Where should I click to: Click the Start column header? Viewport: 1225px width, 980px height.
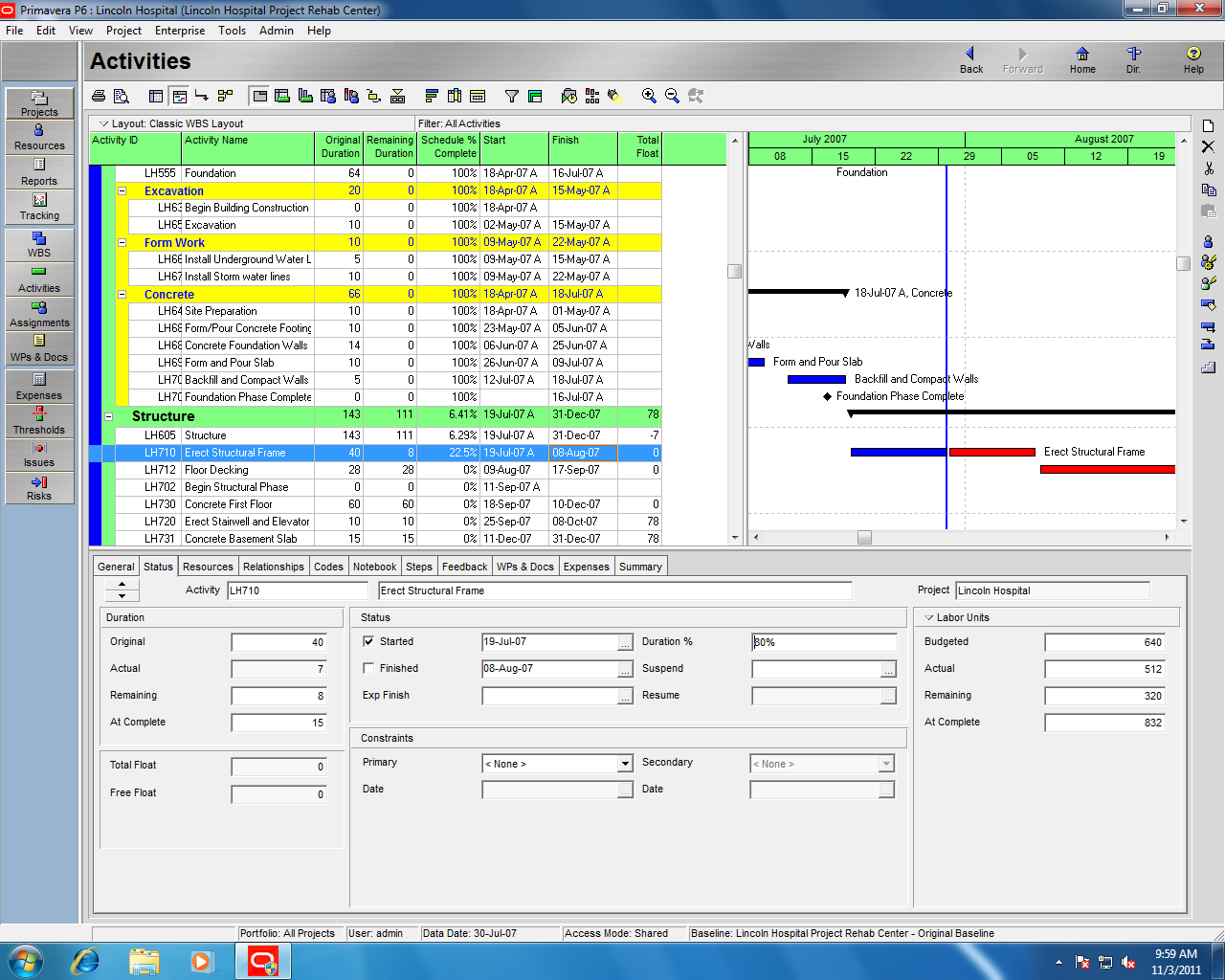click(x=515, y=148)
